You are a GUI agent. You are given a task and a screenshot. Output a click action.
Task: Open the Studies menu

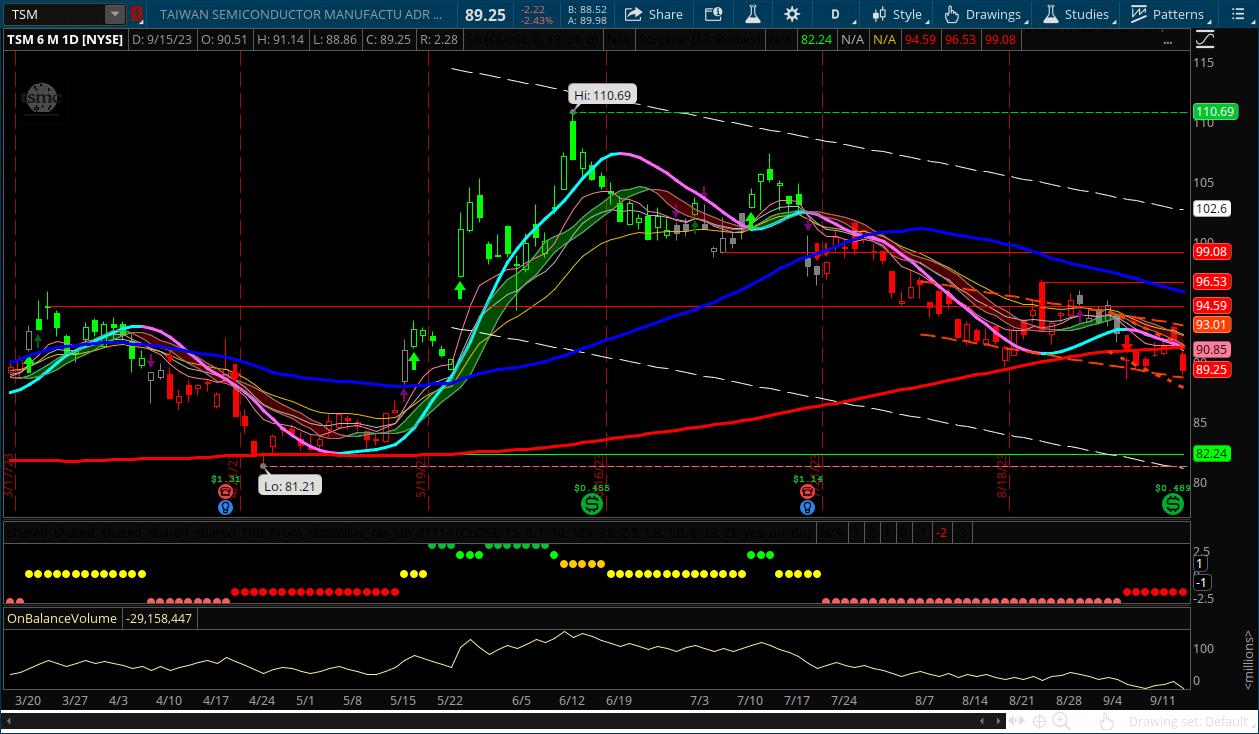tap(1076, 14)
